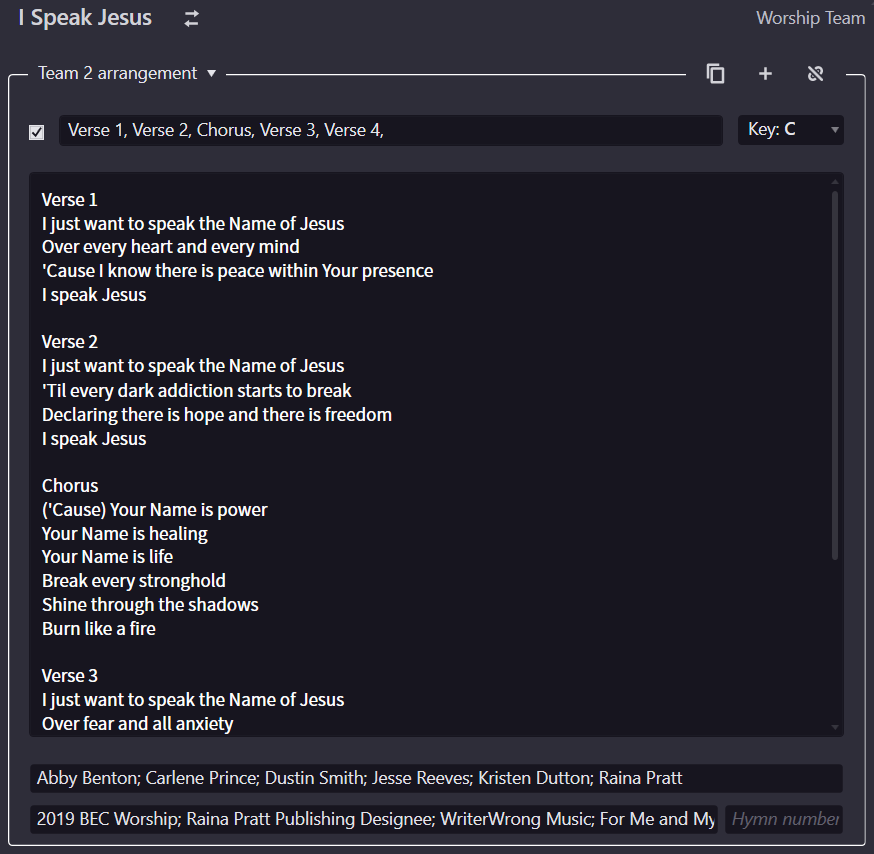
Task: Click the line 'Over fear and all anxiety'
Action: tap(138, 724)
